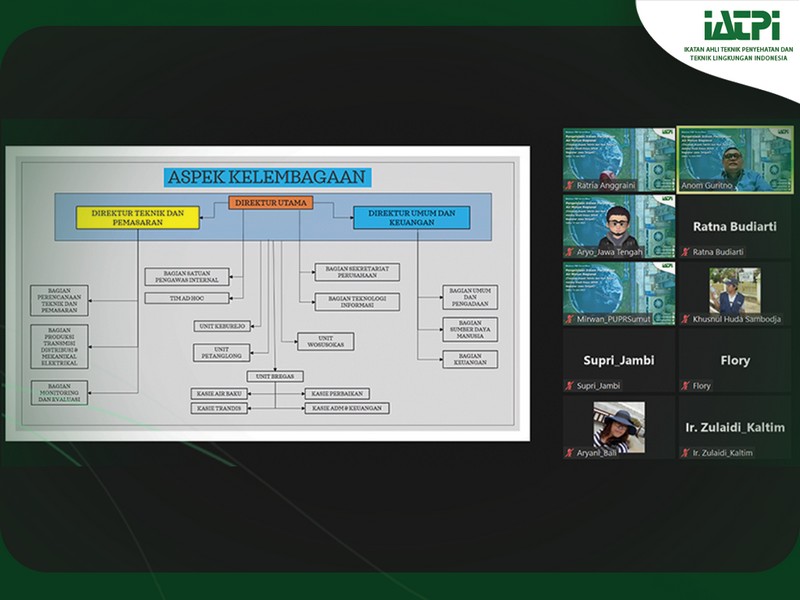The height and width of the screenshot is (600, 800).
Task: Click the UNIT KEBUREJO box
Action: point(222,326)
